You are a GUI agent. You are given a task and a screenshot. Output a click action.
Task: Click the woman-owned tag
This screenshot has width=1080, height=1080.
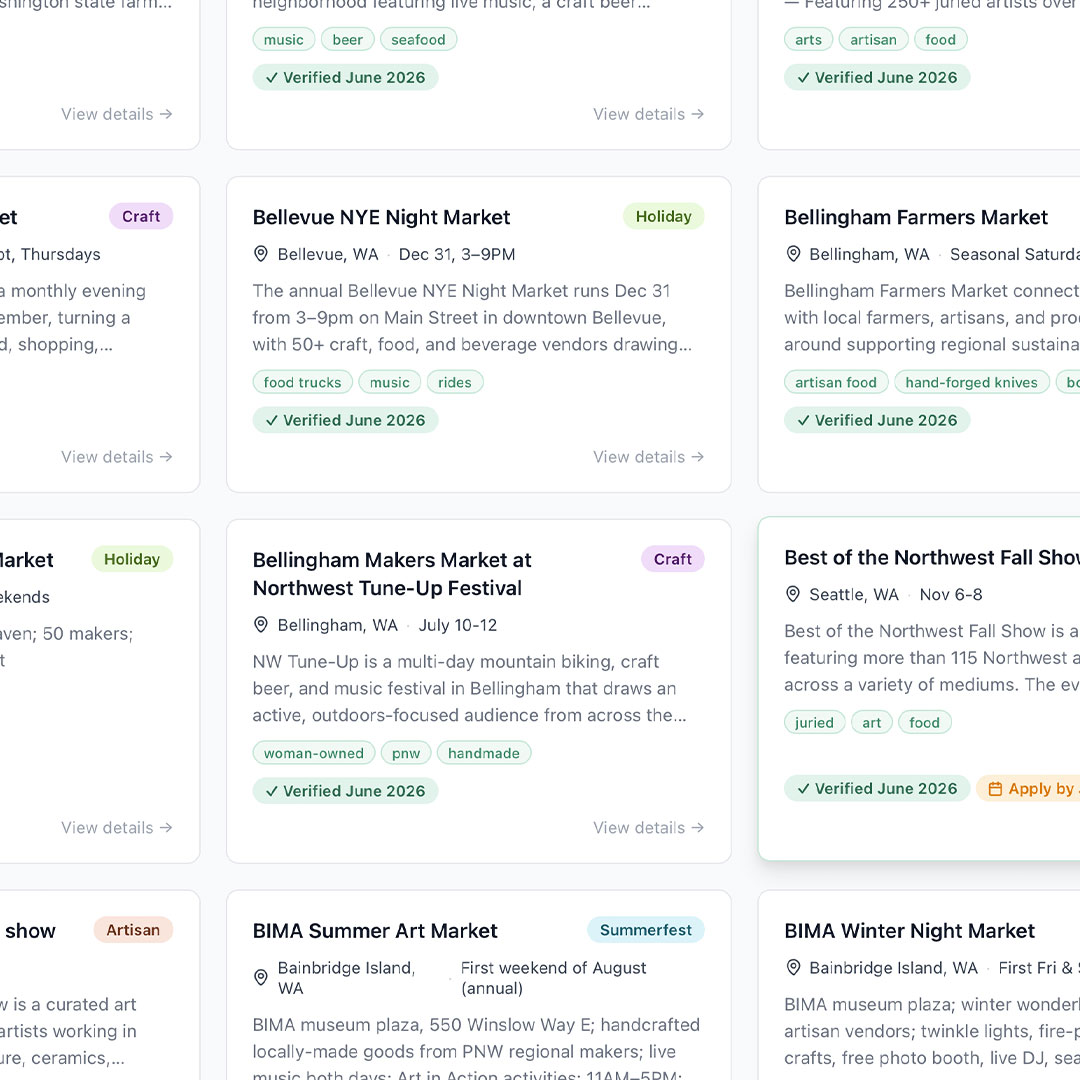coord(313,753)
